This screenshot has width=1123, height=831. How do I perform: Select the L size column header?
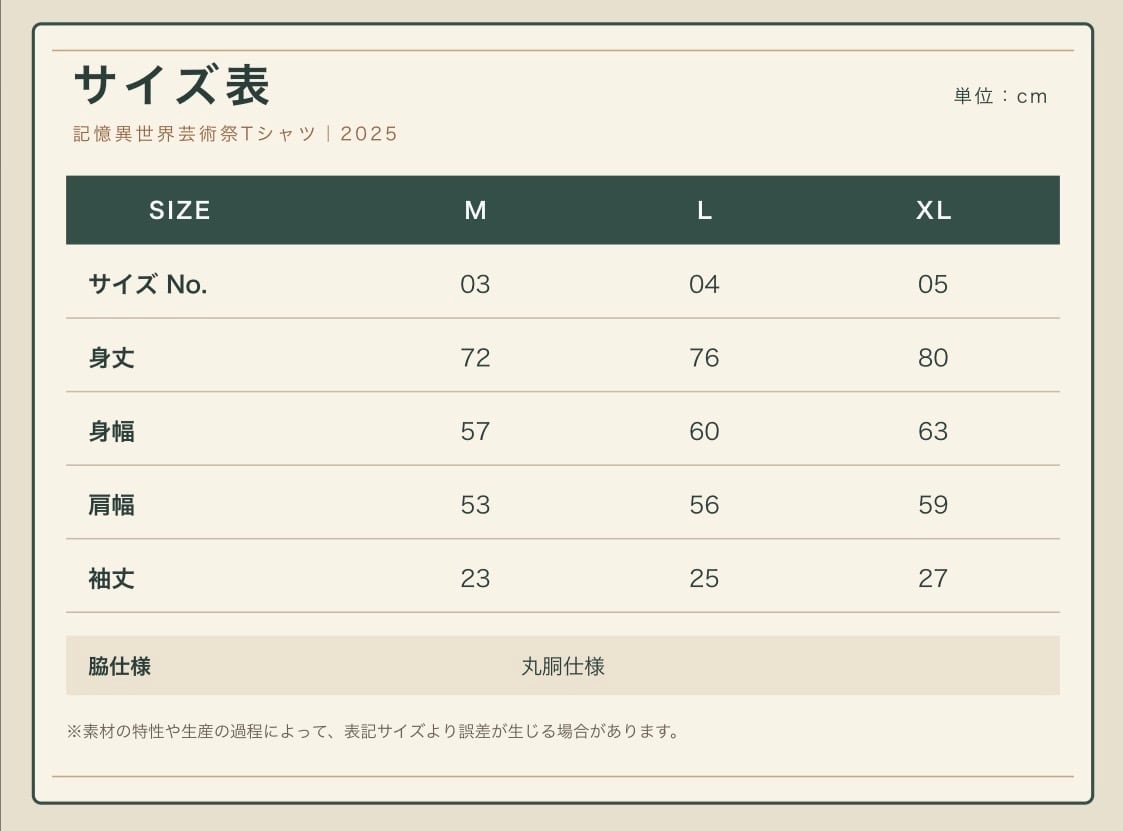pyautogui.click(x=704, y=210)
